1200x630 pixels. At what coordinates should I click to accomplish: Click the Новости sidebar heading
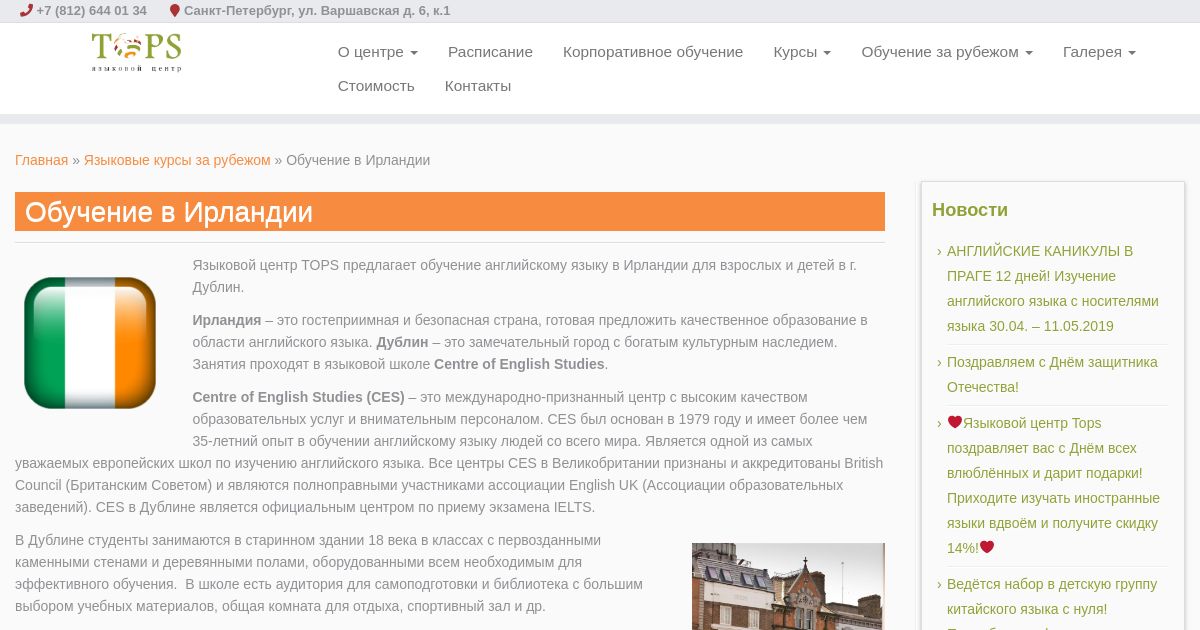coord(970,210)
